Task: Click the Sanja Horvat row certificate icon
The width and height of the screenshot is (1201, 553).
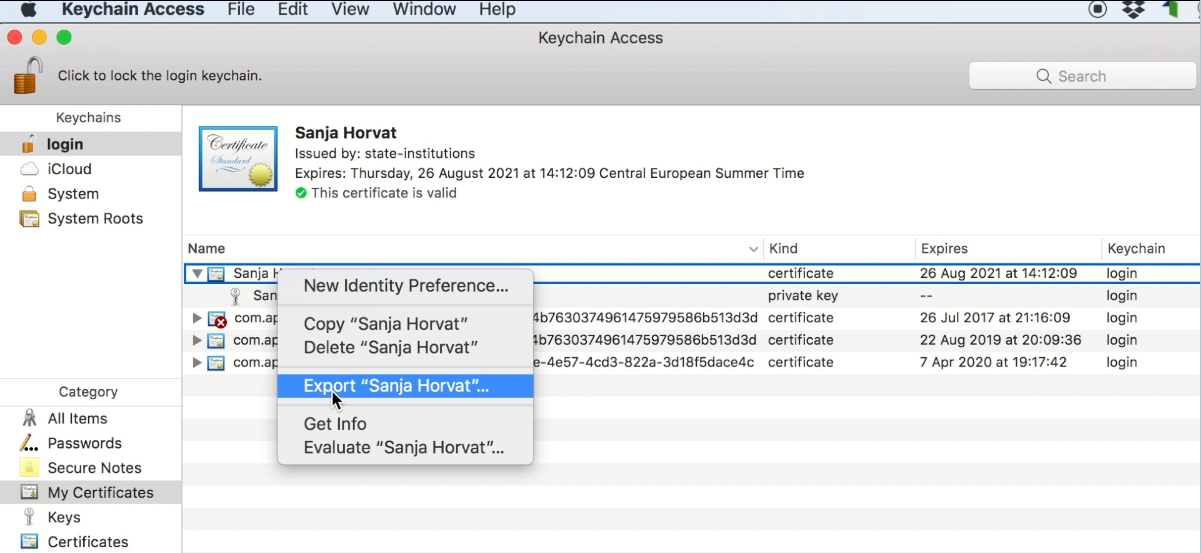Action: click(216, 273)
